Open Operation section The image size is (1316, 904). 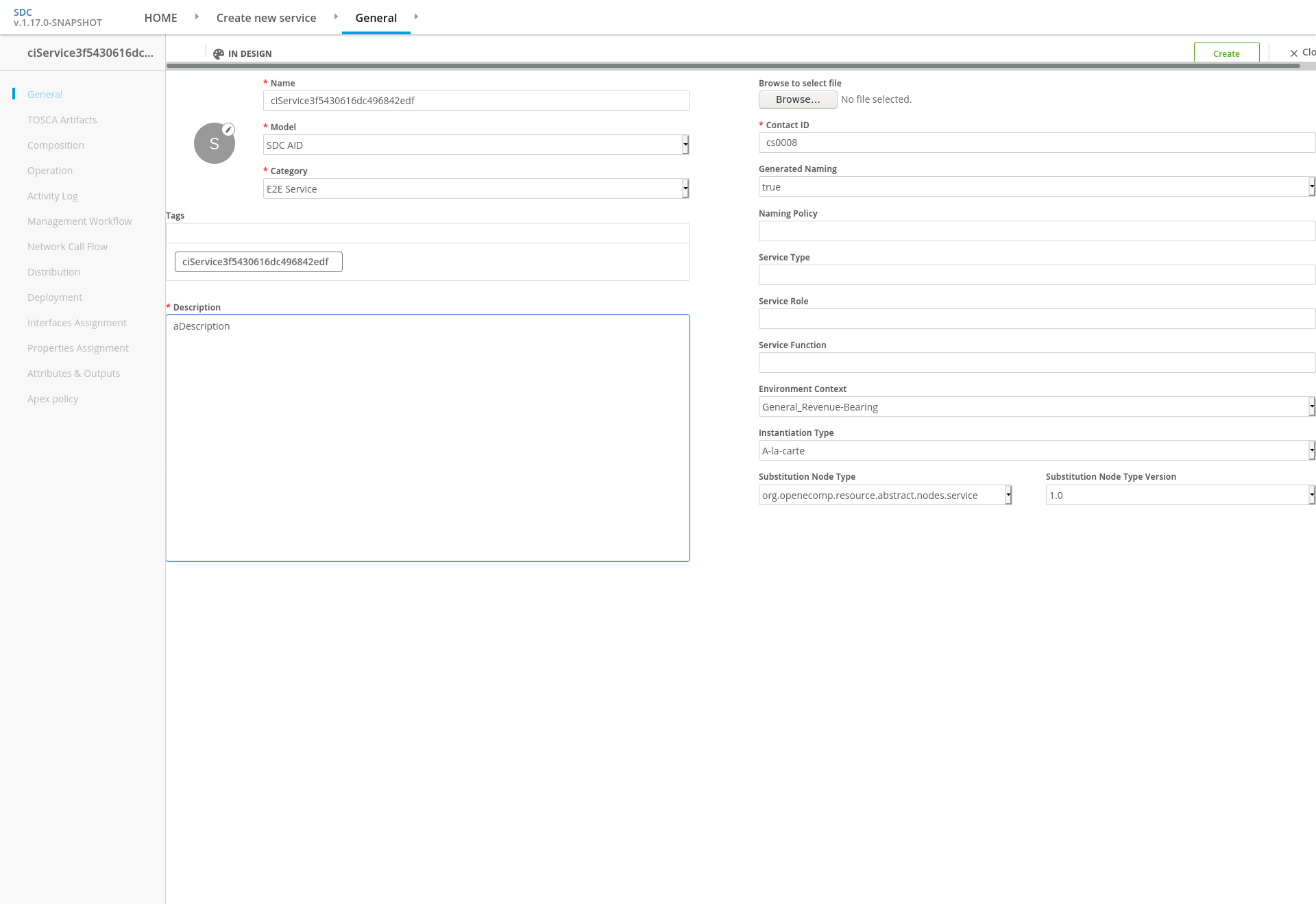50,171
